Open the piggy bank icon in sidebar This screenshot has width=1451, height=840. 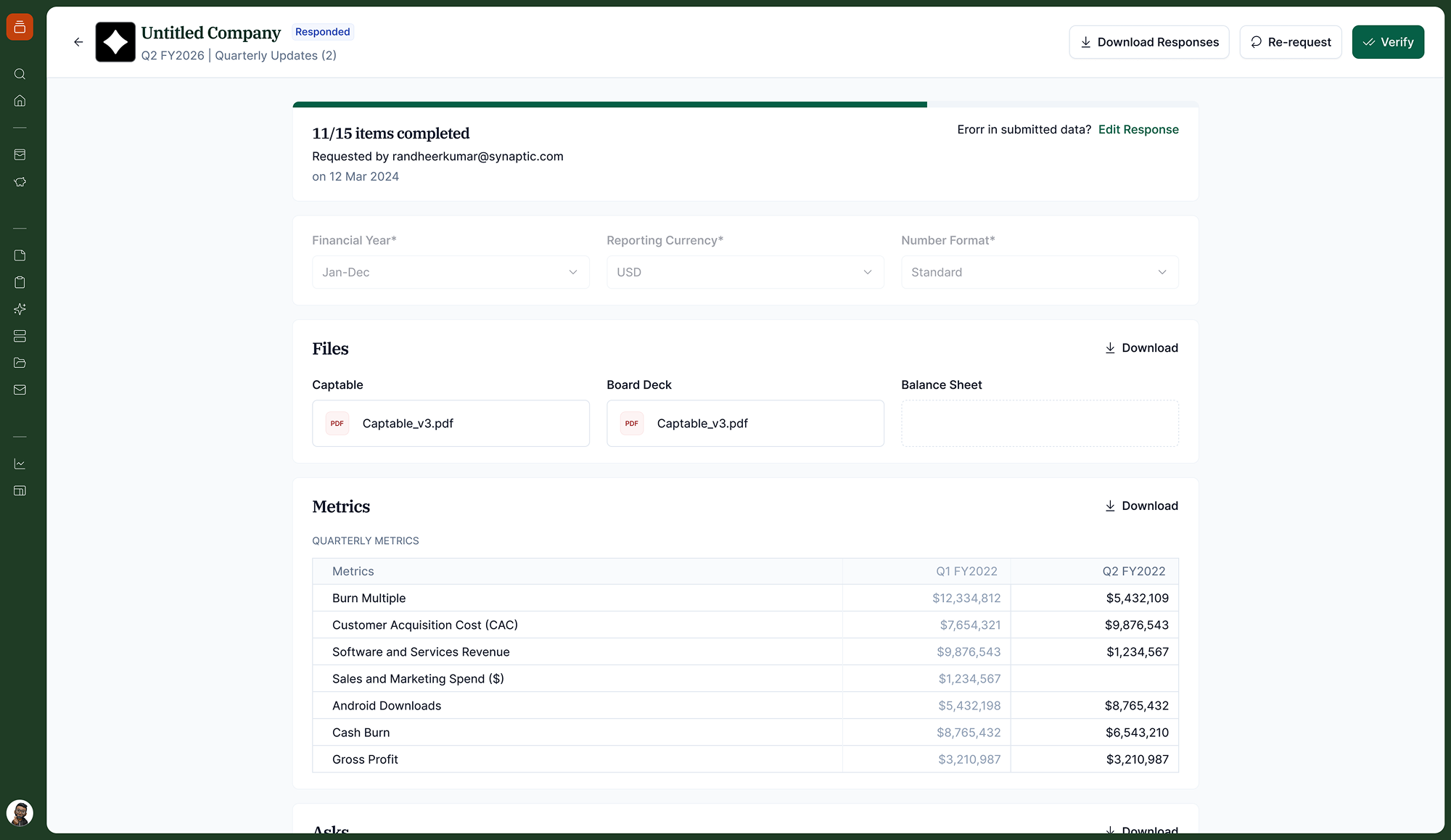point(20,181)
